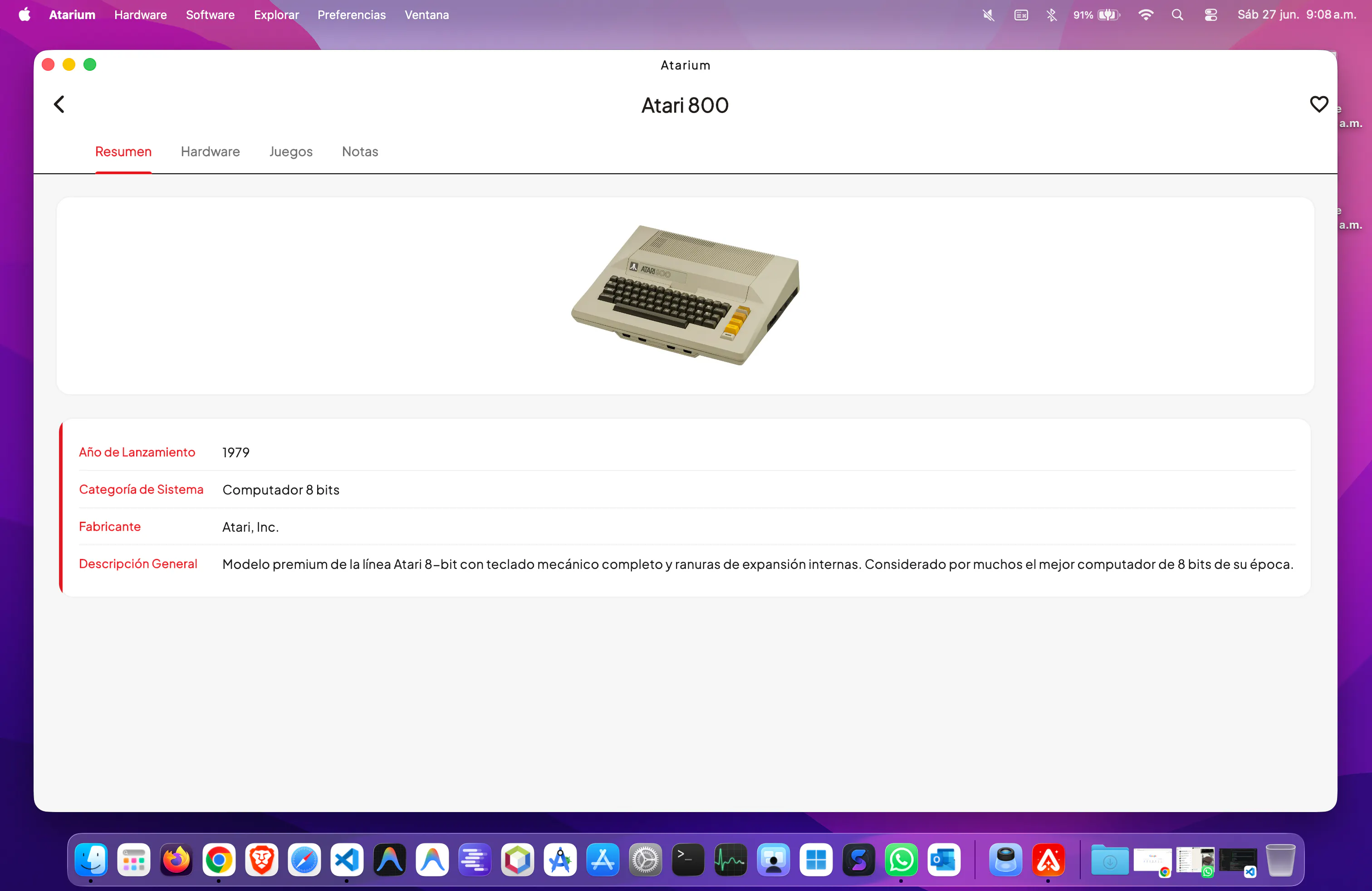
Task: Click the Atari, Inc. manufacturer value
Action: (x=250, y=527)
